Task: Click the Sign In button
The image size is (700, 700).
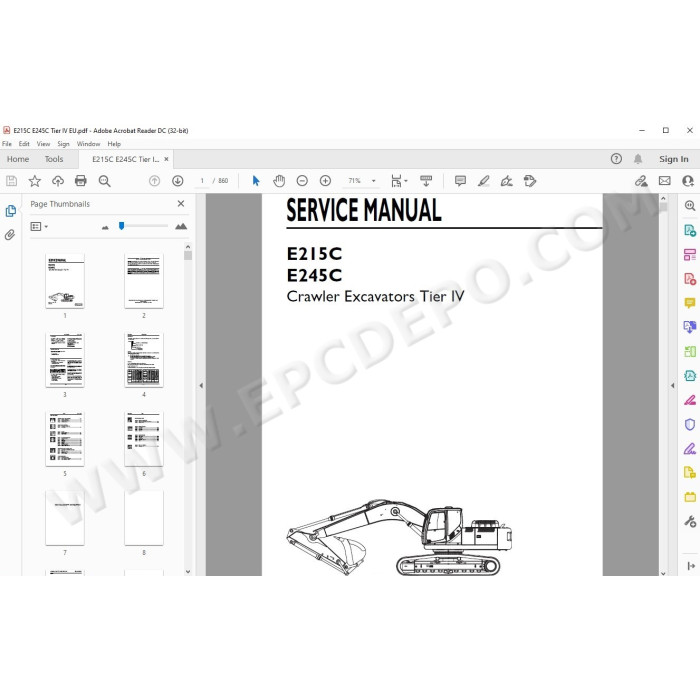Action: tap(674, 159)
